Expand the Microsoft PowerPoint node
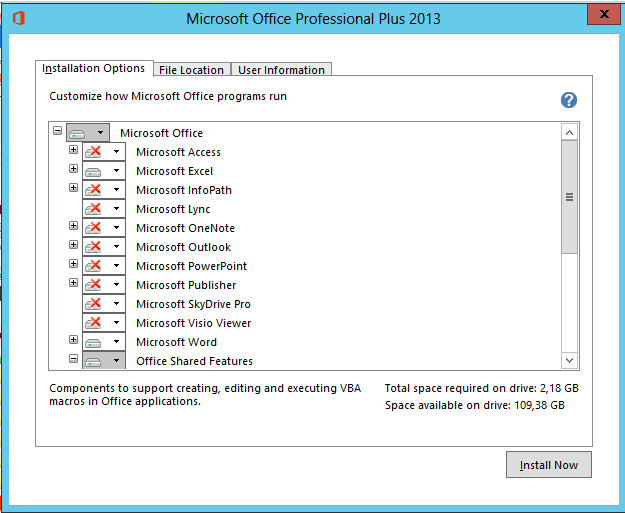The image size is (625, 513). coord(73,263)
